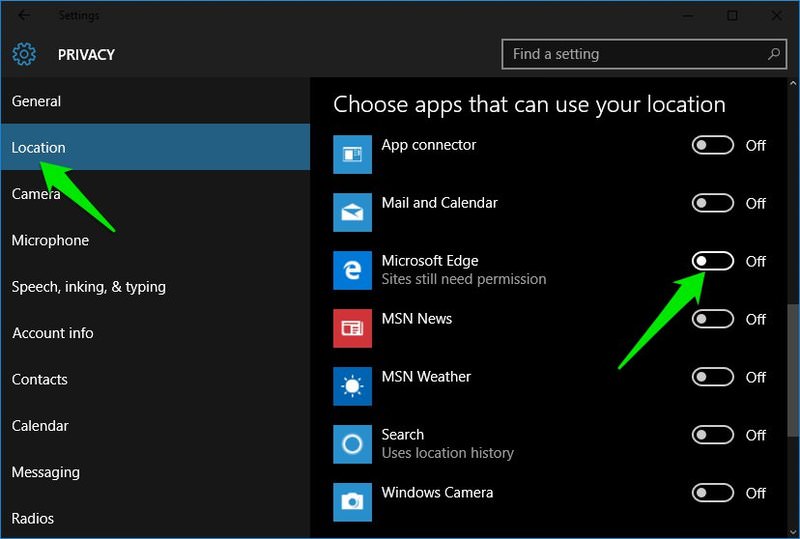
Task: Enable MSN Weather location toggle
Action: 712,377
